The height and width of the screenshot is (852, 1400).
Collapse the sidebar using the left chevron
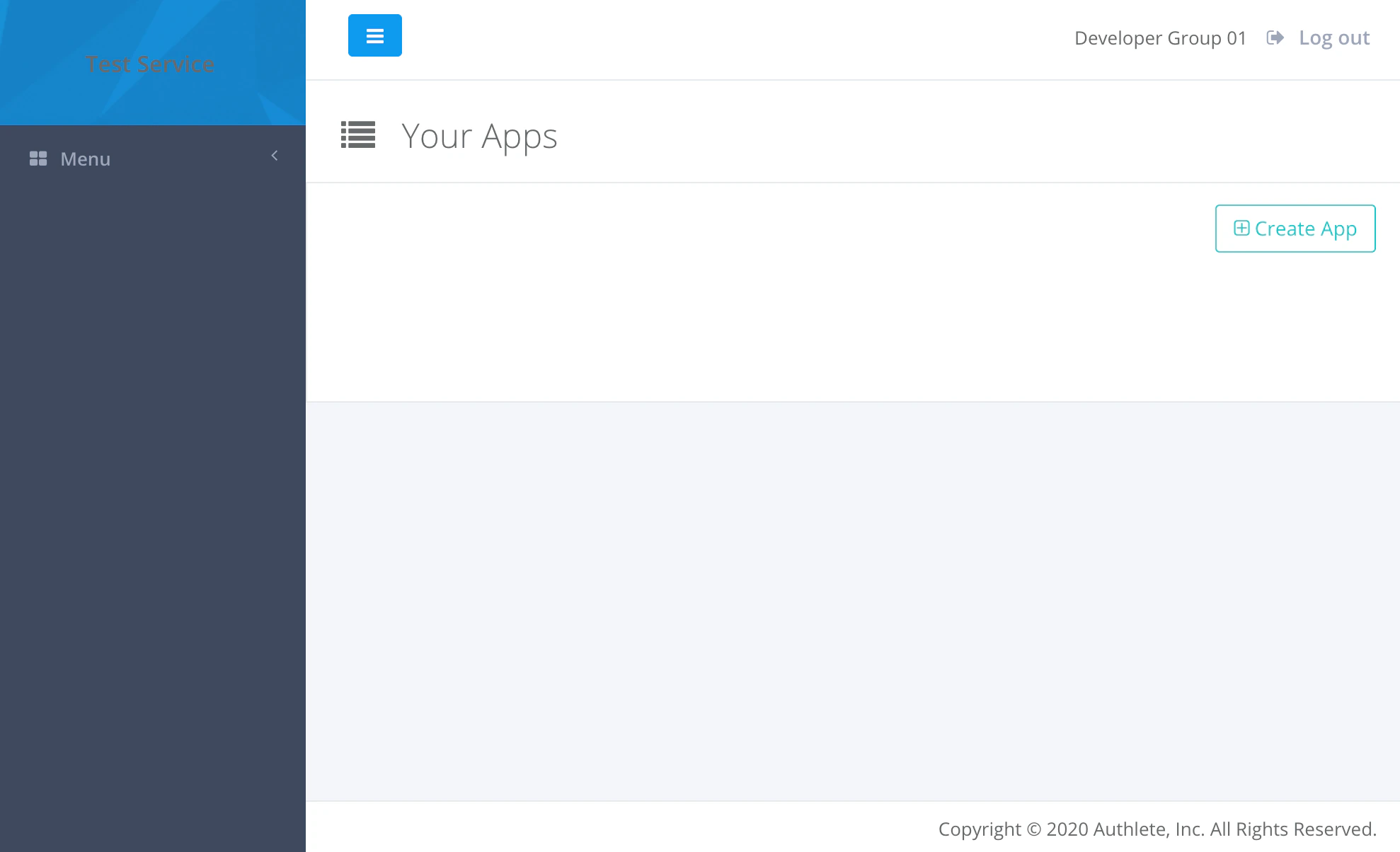point(275,155)
